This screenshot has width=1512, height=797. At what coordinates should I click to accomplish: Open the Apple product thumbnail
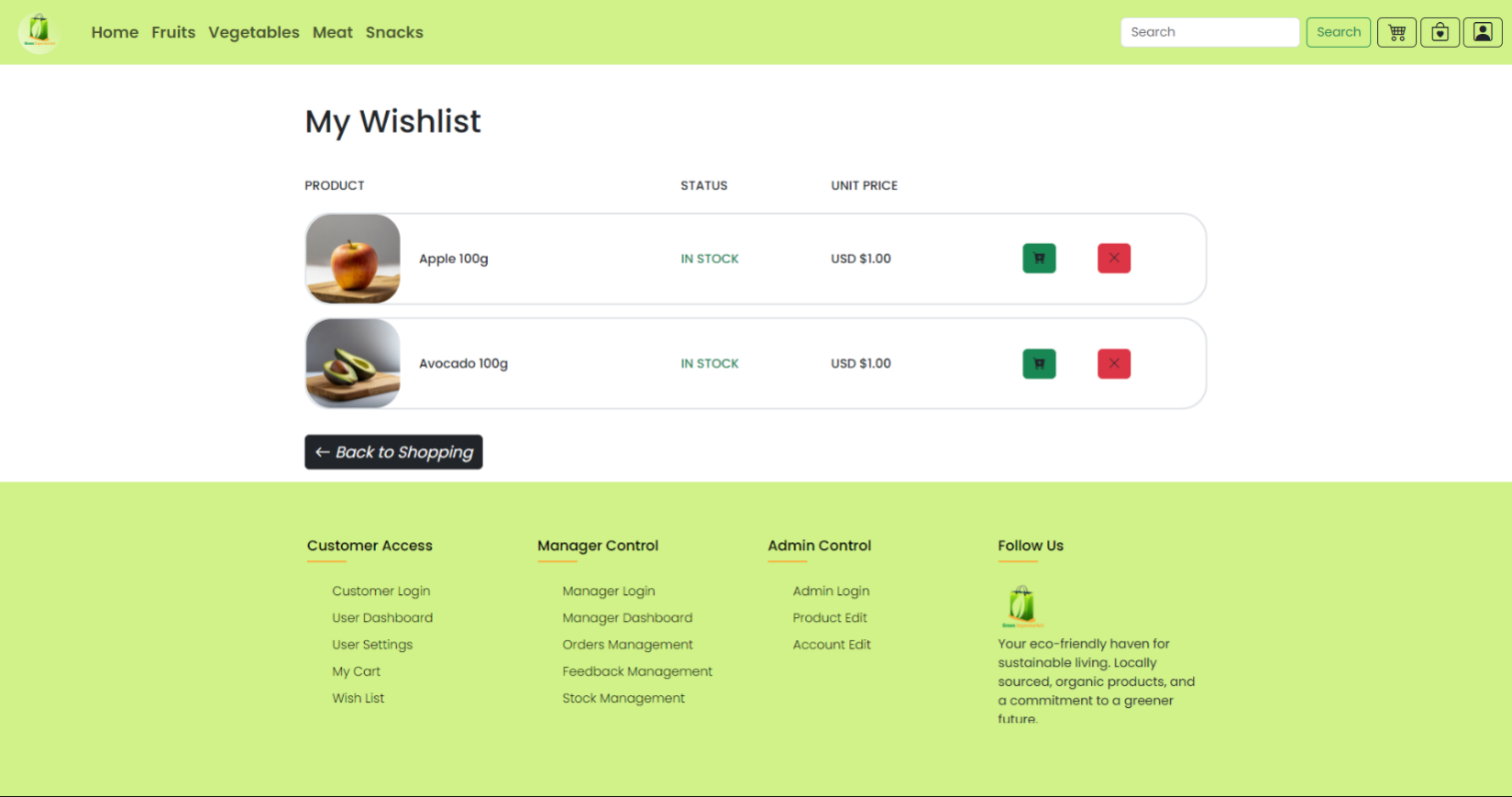coord(353,259)
